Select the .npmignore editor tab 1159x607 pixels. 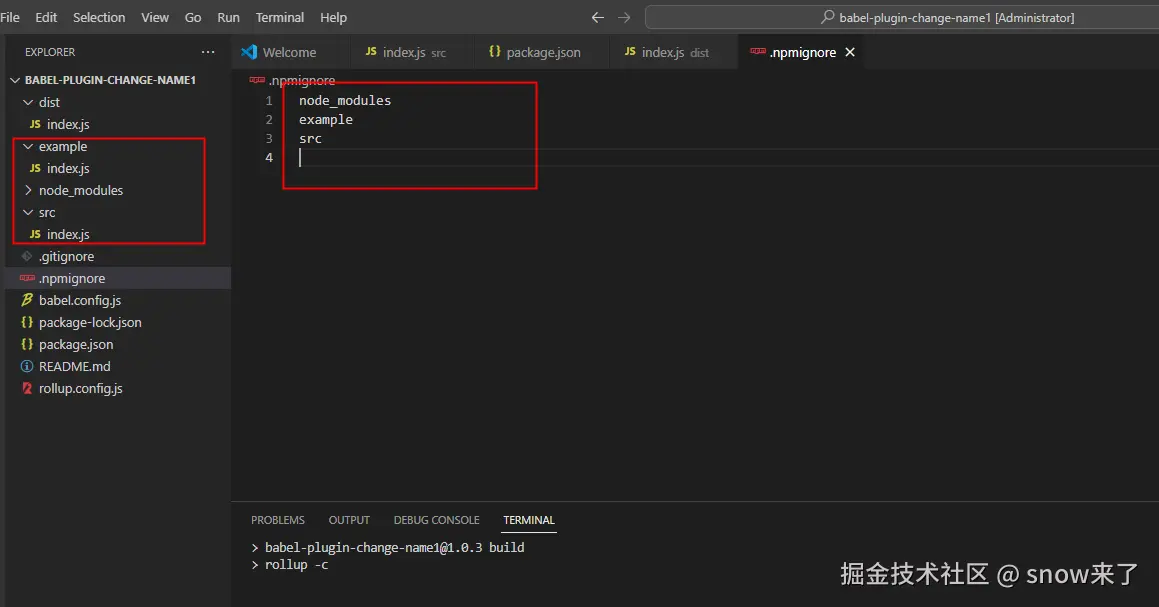point(802,52)
